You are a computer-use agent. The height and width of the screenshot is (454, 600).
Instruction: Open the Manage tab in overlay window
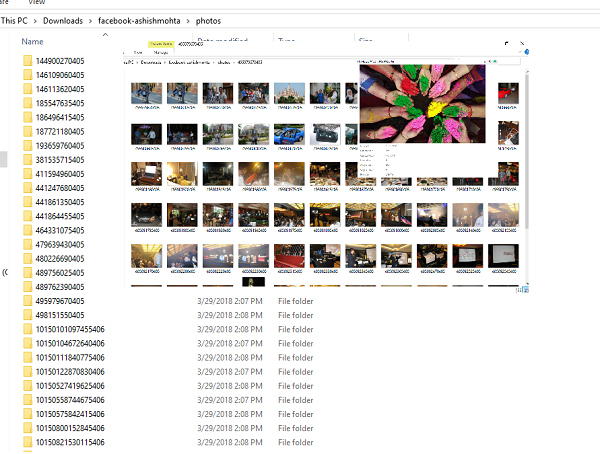[161, 52]
